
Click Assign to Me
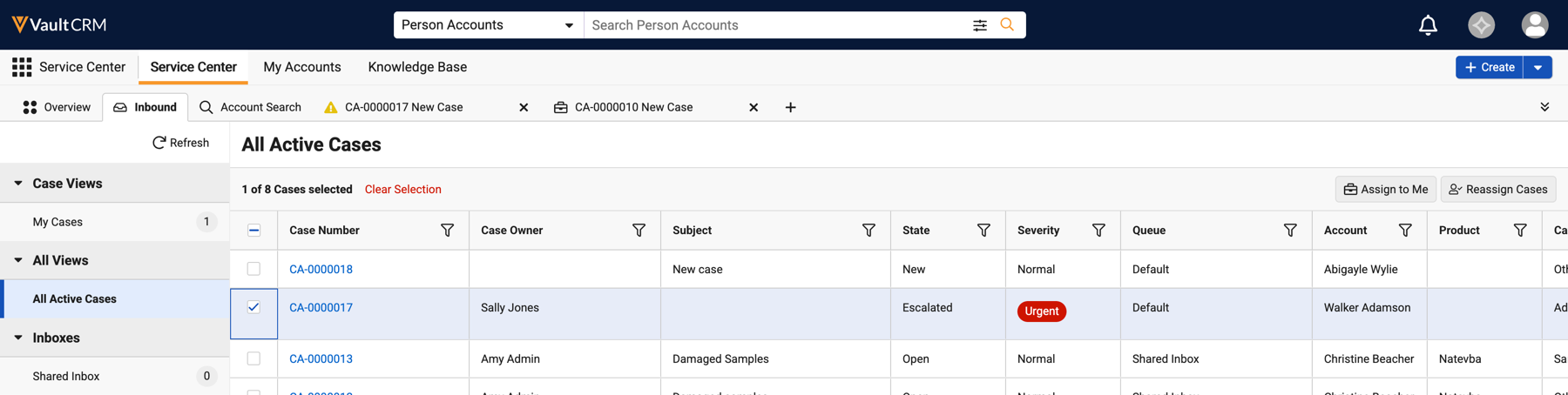click(x=1385, y=190)
